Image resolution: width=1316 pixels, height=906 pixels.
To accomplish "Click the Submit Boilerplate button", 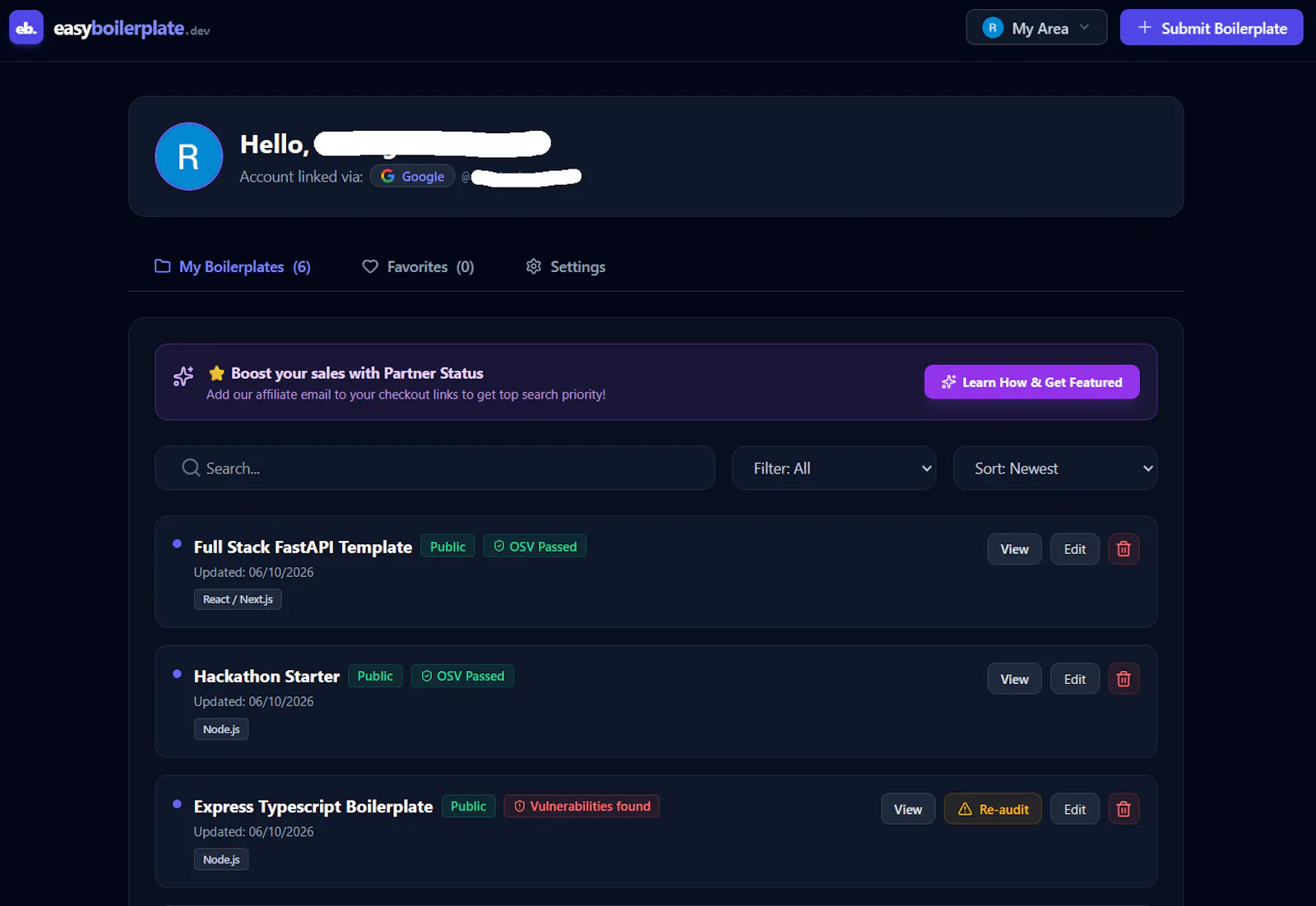I will [x=1212, y=28].
